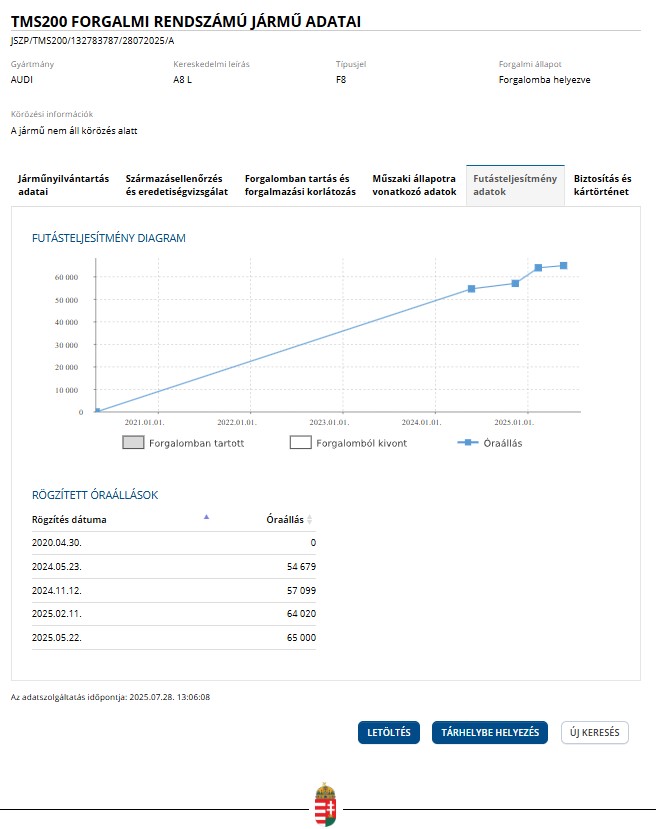Click the 54 679 odometer value
656x829 pixels.
click(301, 567)
